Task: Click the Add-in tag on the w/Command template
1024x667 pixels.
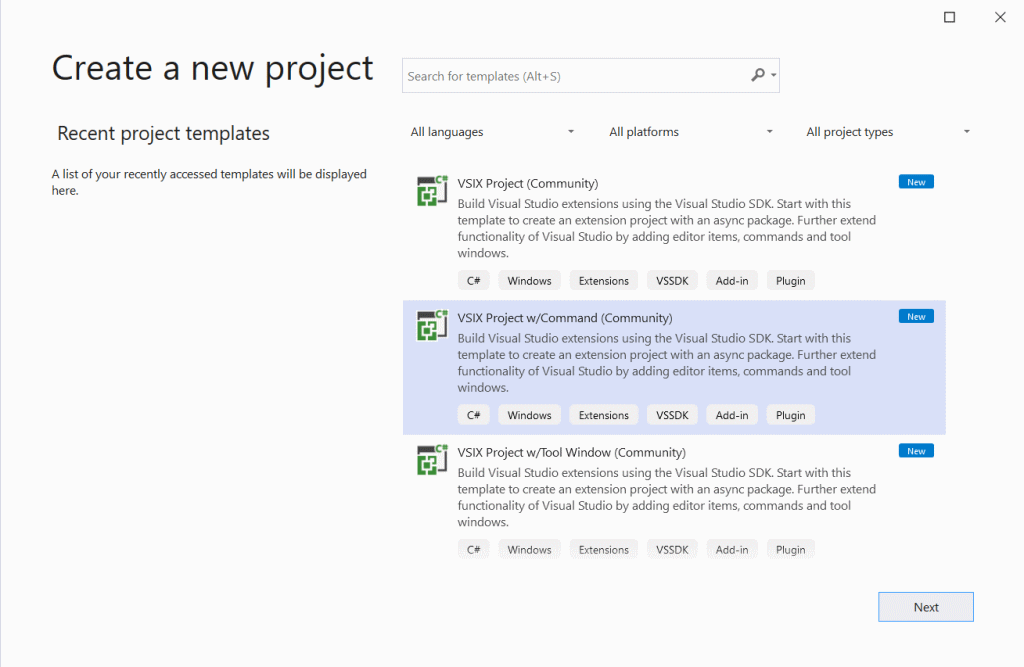Action: point(732,414)
